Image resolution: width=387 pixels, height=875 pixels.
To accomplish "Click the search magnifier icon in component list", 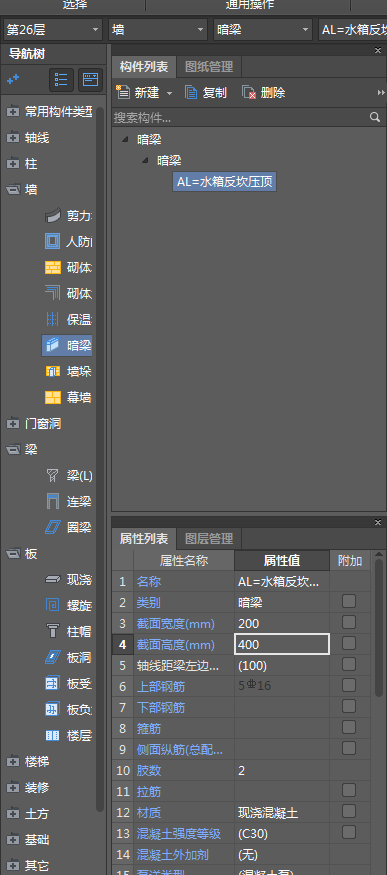I will [x=375, y=117].
